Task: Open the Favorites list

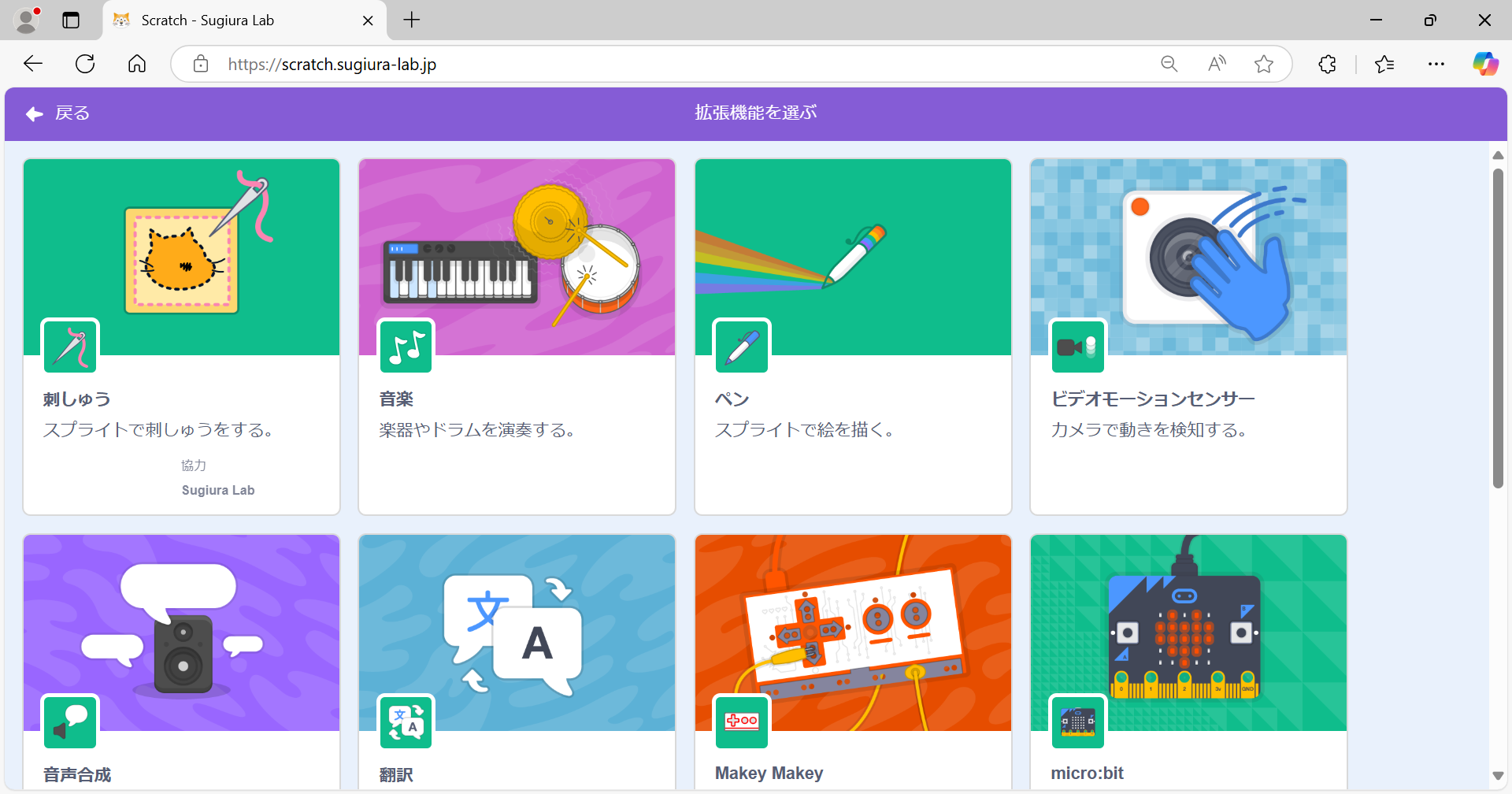Action: pyautogui.click(x=1384, y=64)
